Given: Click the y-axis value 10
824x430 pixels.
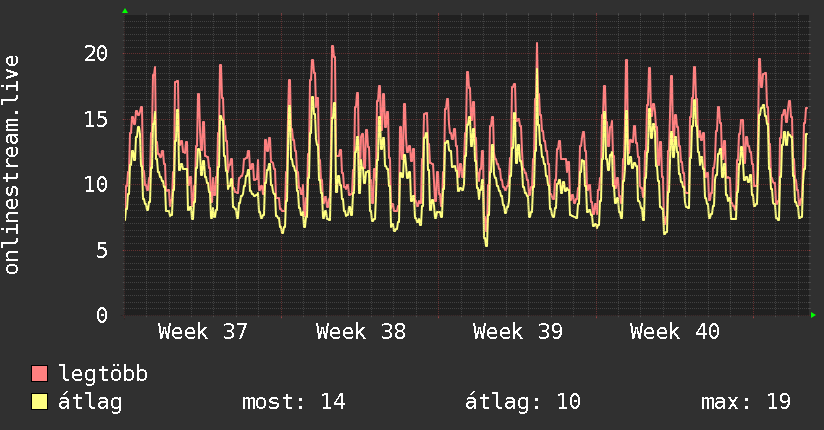Looking at the screenshot, I should (96, 185).
